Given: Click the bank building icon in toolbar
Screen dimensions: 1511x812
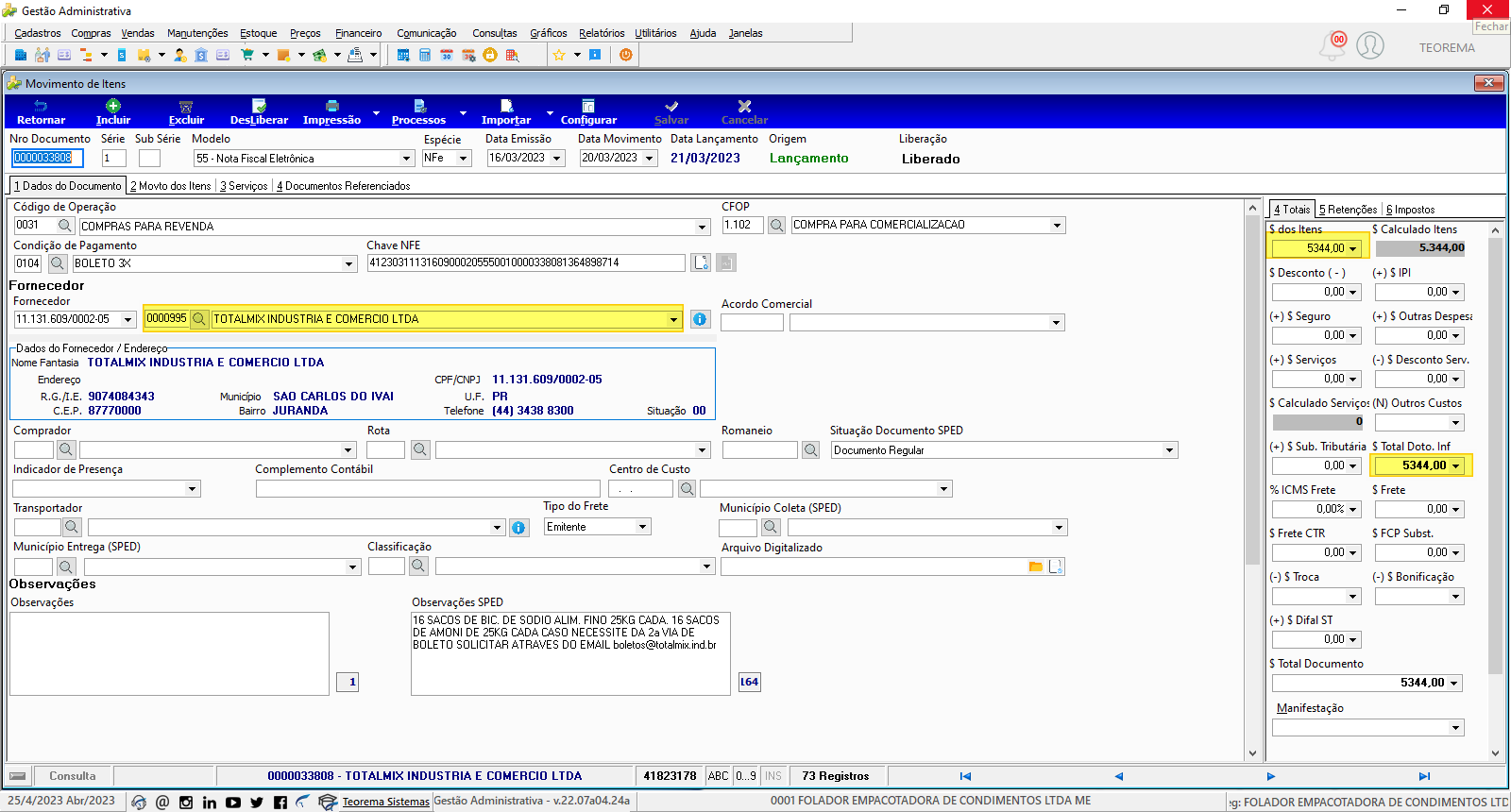Looking at the screenshot, I should tap(201, 55).
